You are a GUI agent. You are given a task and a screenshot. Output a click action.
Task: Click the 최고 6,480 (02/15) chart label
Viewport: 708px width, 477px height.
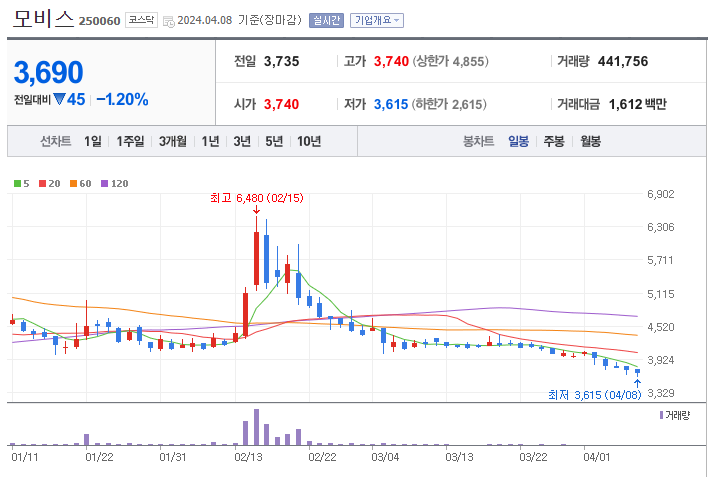tap(256, 198)
